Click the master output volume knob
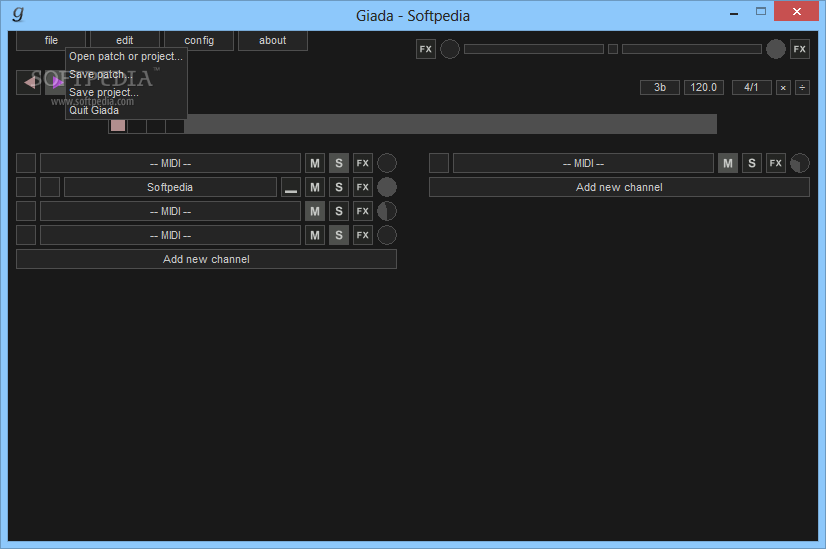Viewport: 826px width, 549px height. pyautogui.click(x=776, y=49)
